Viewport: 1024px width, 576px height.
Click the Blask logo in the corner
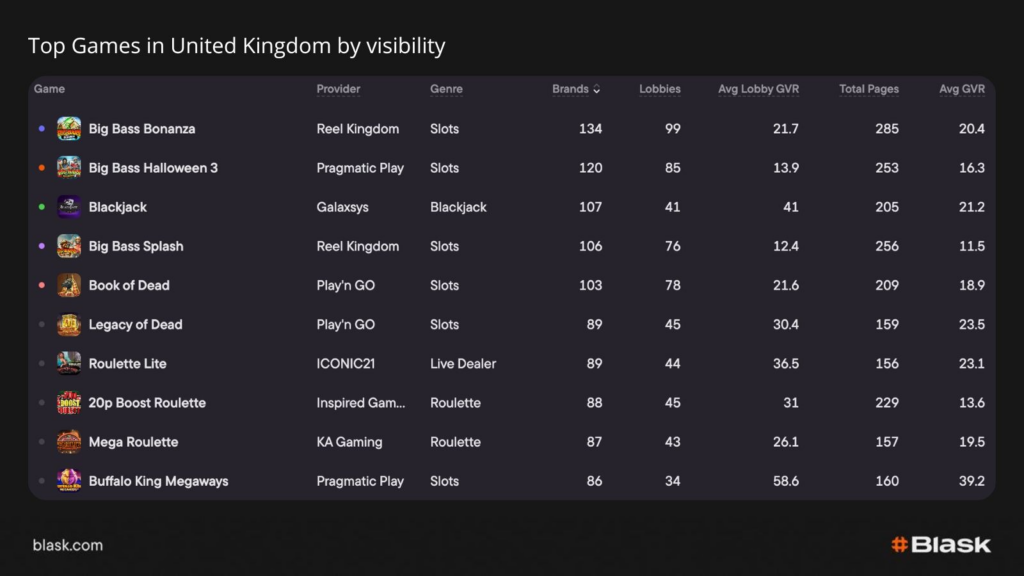pyautogui.click(x=941, y=545)
